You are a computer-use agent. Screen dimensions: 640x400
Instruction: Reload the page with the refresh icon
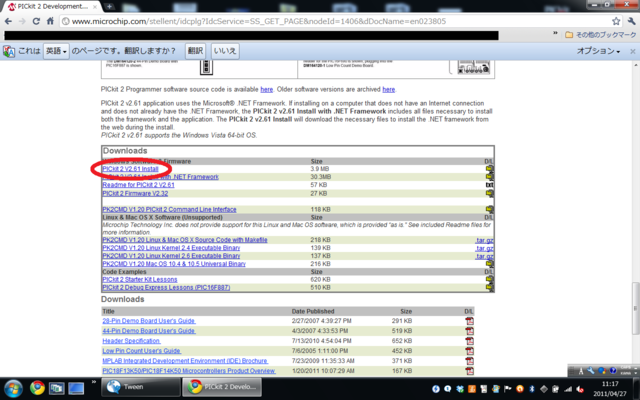tap(36, 21)
